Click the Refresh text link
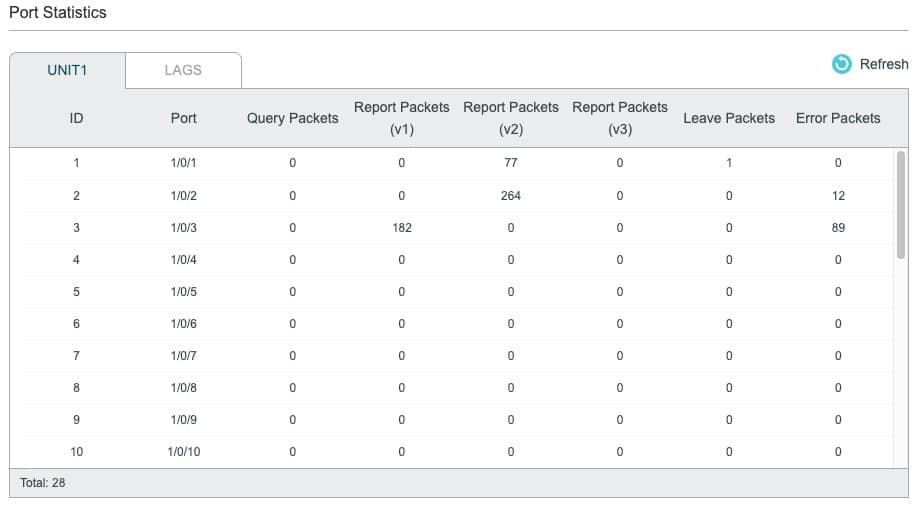This screenshot has width=919, height=505. (883, 64)
